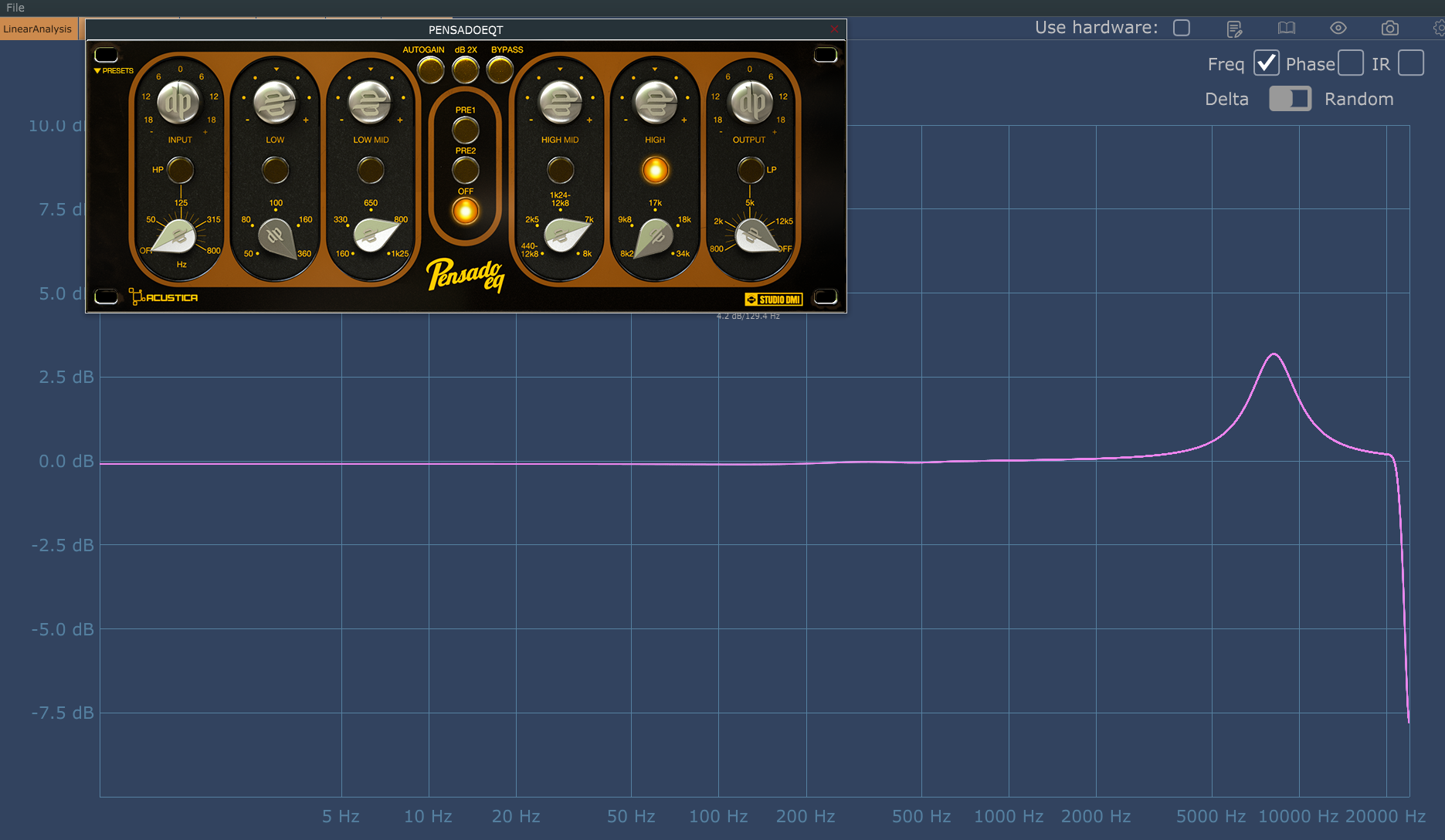The height and width of the screenshot is (840, 1445).
Task: Open the File menu
Action: coord(15,8)
